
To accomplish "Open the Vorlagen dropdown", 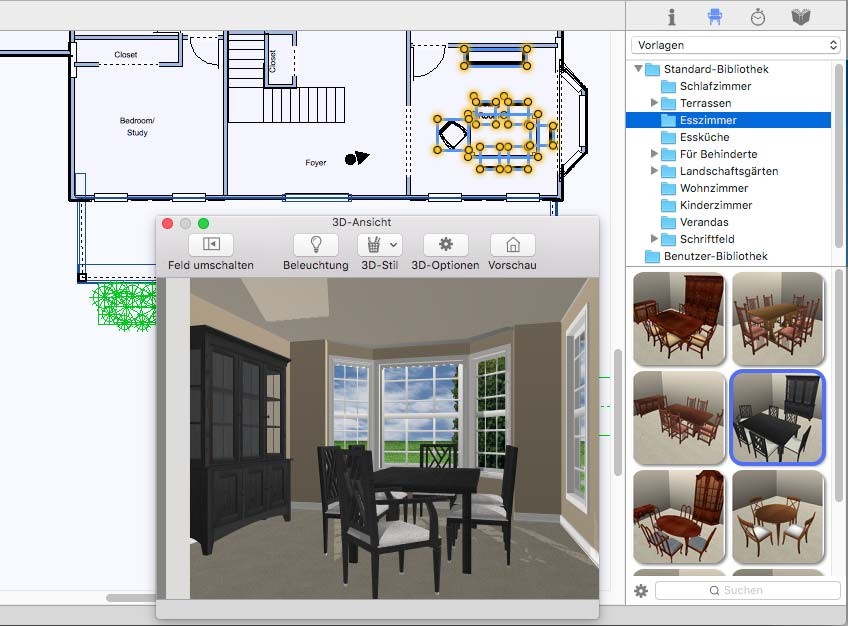I will [736, 45].
